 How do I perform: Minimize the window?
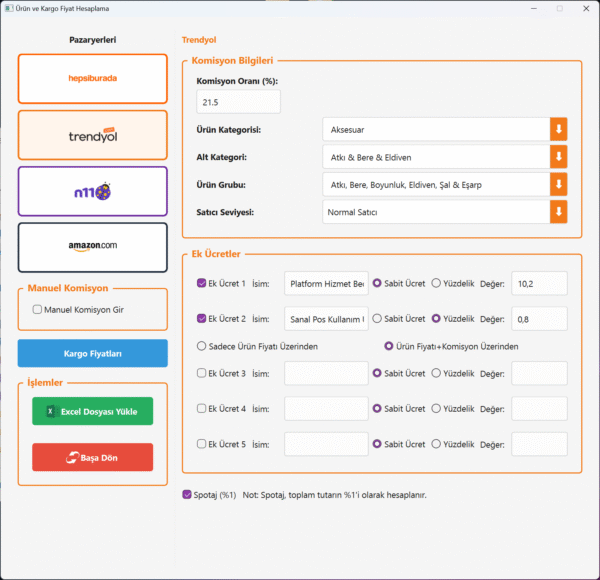(x=534, y=8)
